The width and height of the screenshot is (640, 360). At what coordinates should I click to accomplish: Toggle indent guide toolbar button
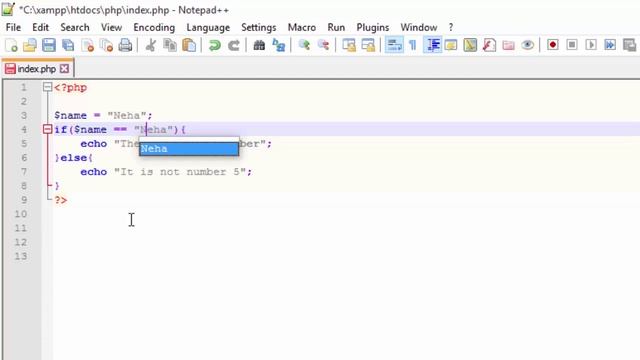click(x=433, y=45)
